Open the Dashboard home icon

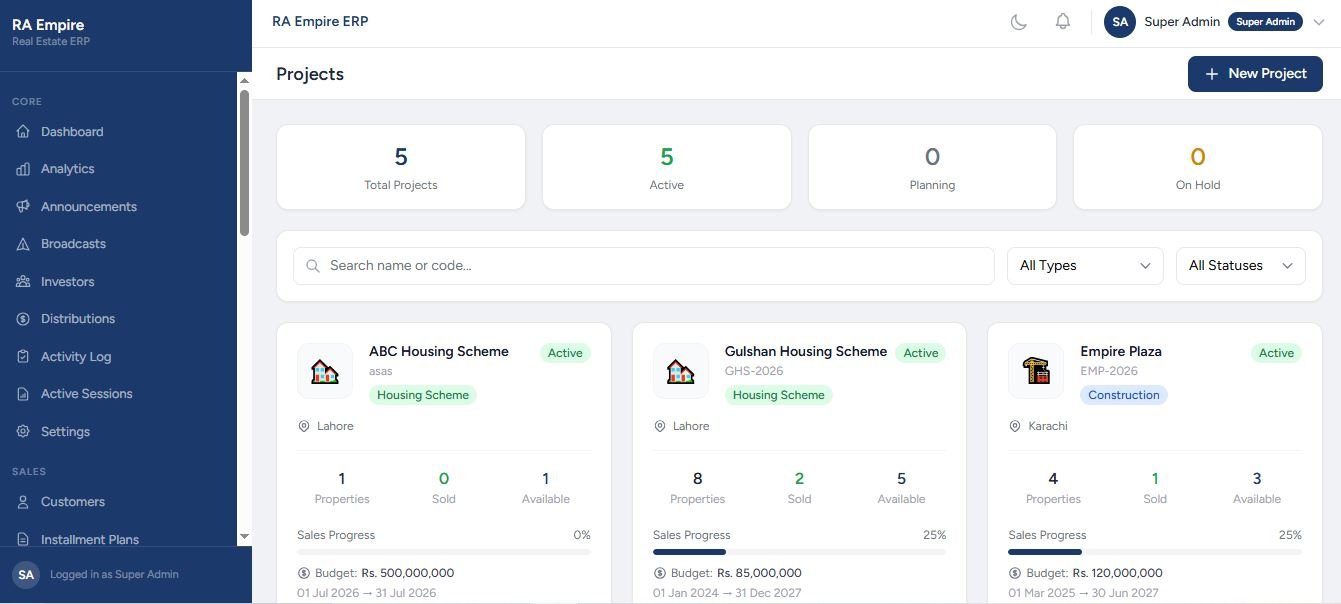pos(23,132)
